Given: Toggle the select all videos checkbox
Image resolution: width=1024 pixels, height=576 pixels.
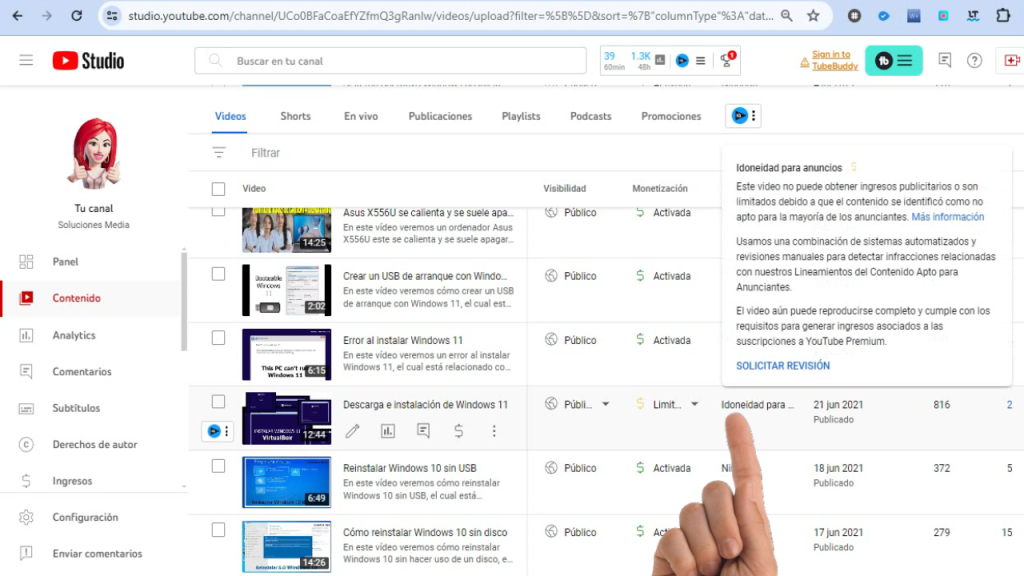Looking at the screenshot, I should (x=219, y=188).
